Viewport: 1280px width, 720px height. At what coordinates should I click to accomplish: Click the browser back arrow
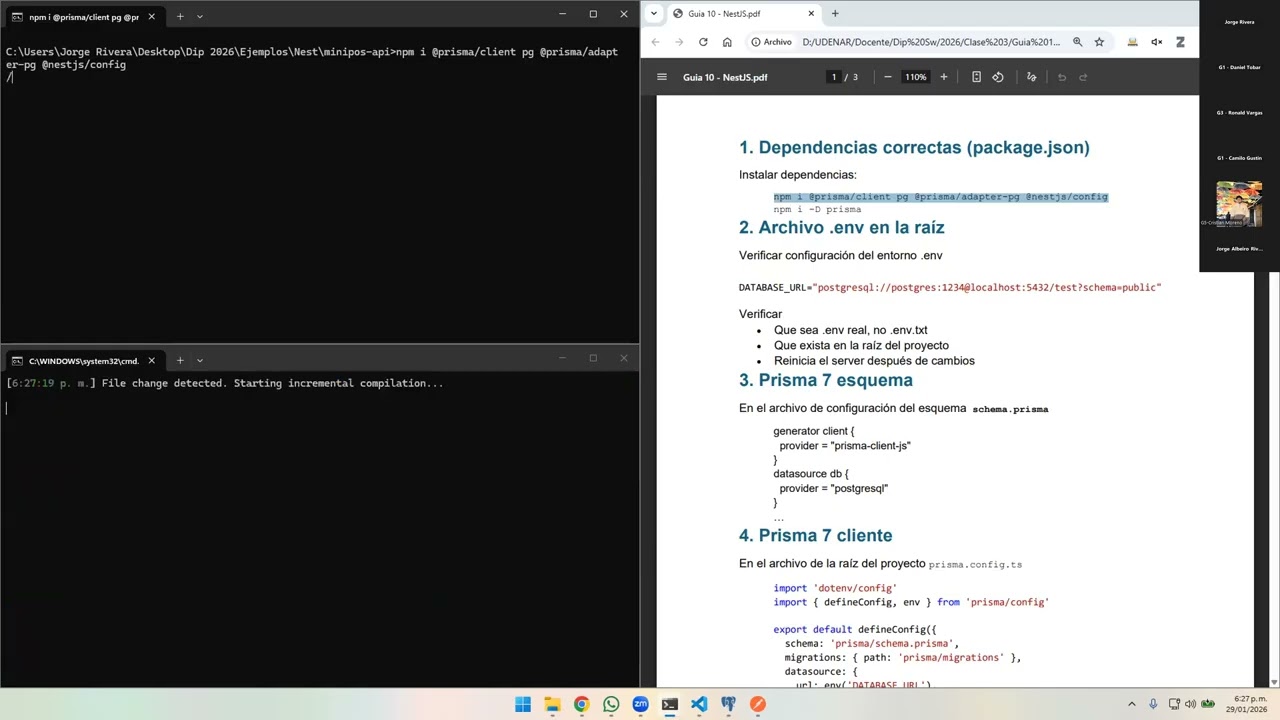655,42
